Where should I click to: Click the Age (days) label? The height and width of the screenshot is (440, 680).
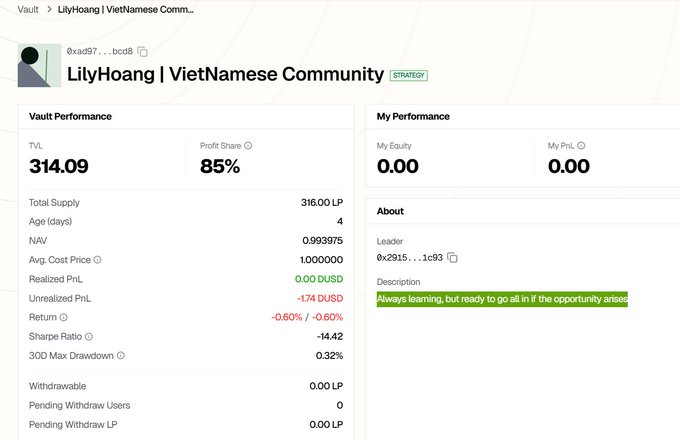(50, 222)
